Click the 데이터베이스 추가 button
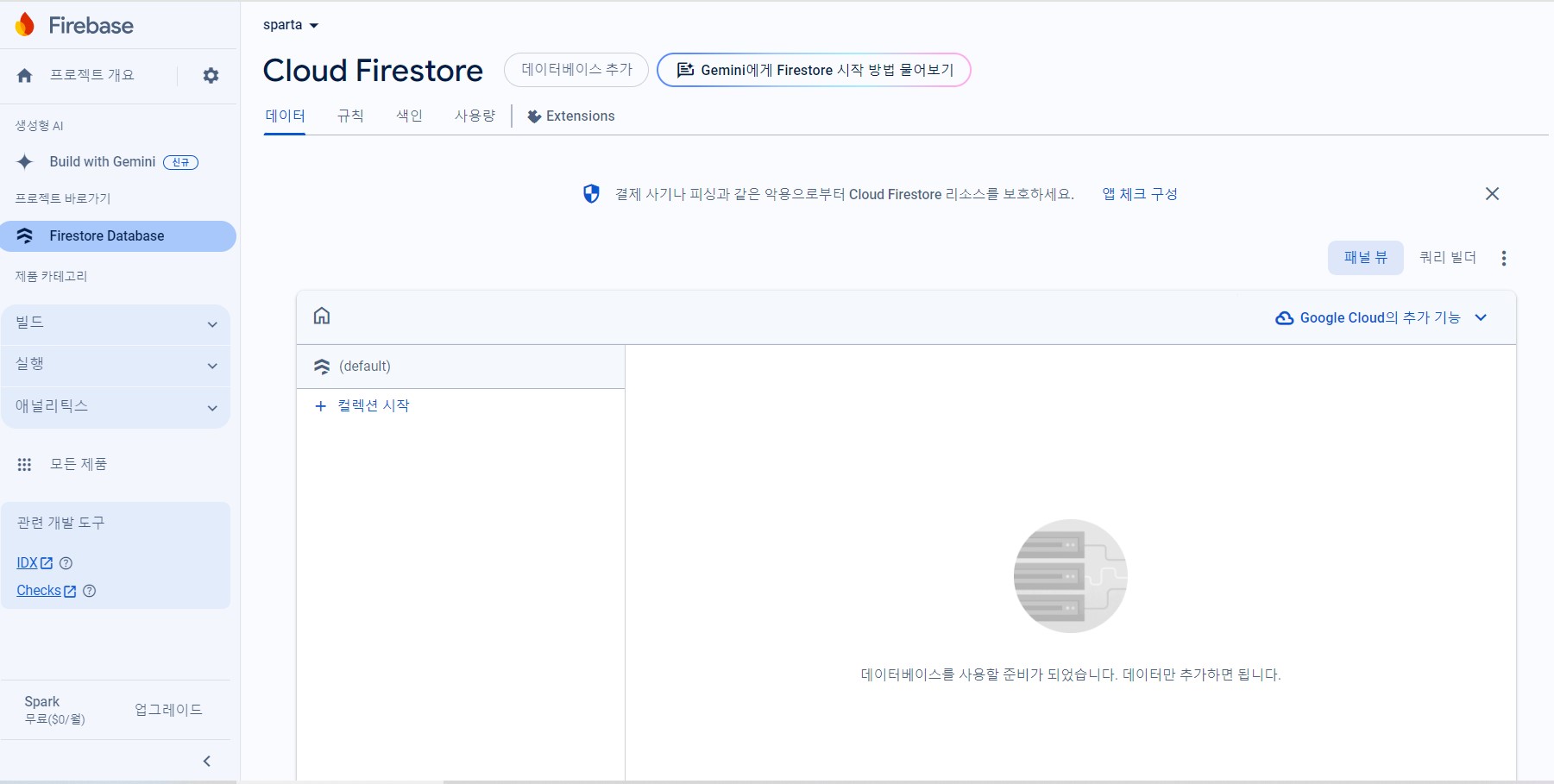This screenshot has width=1554, height=784. tap(576, 70)
